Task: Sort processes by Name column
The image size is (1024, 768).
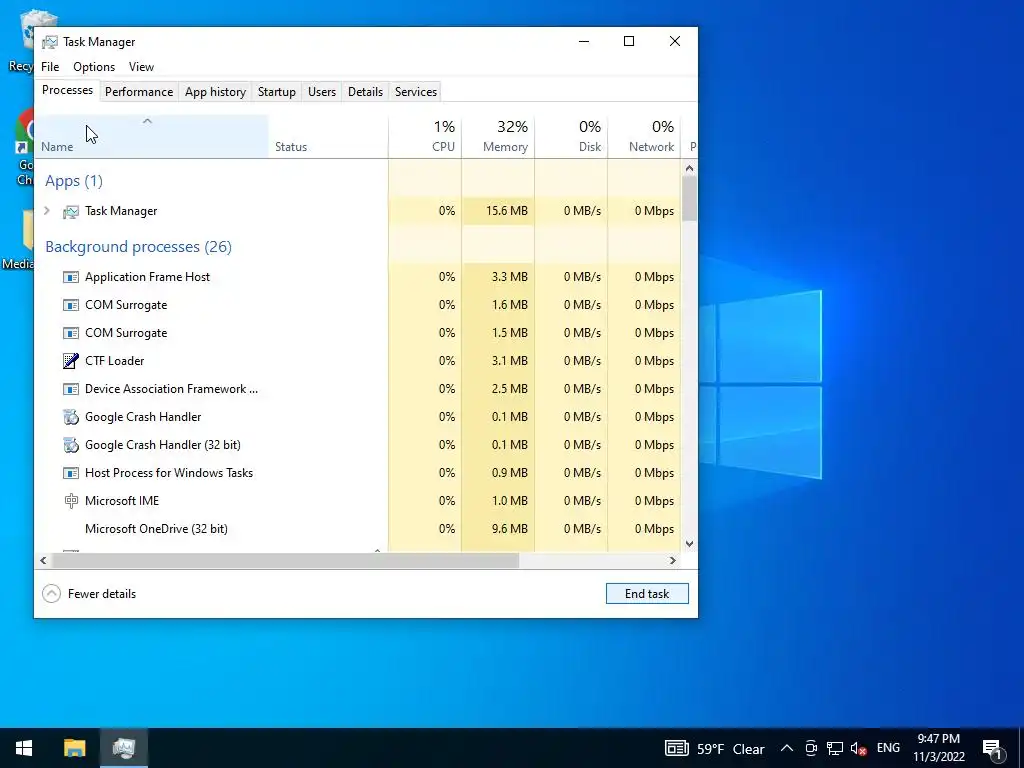Action: point(152,136)
